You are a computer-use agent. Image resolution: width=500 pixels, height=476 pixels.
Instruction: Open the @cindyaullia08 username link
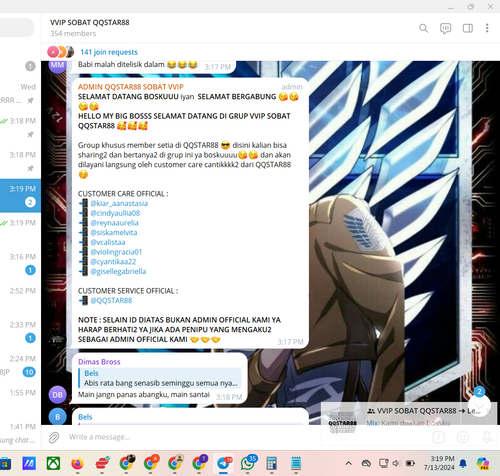[115, 213]
